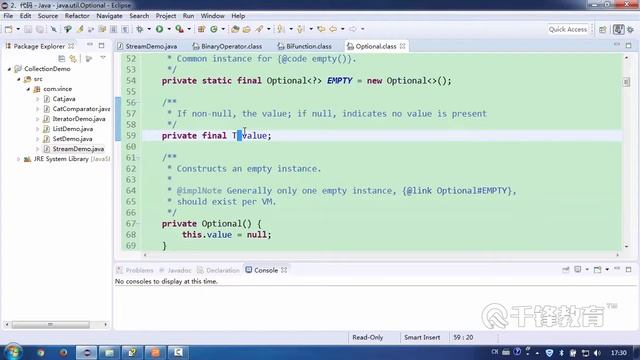
Task: Click the New Java Package icon
Action: [201, 29]
